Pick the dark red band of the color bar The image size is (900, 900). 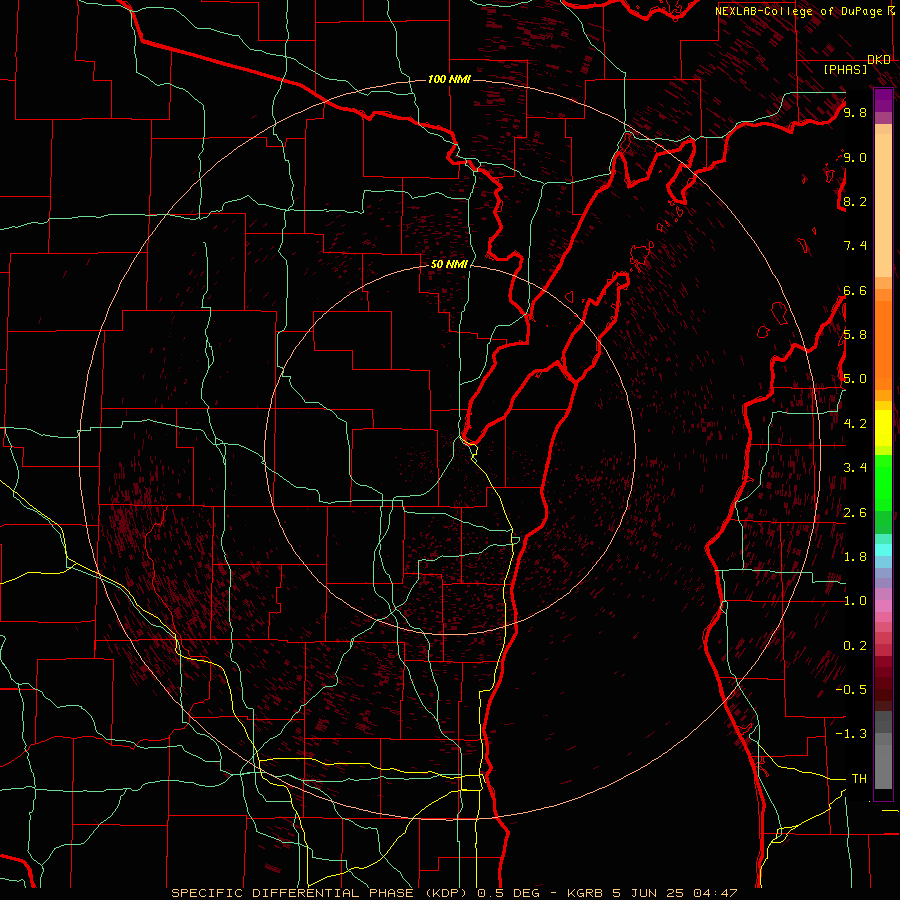[883, 677]
